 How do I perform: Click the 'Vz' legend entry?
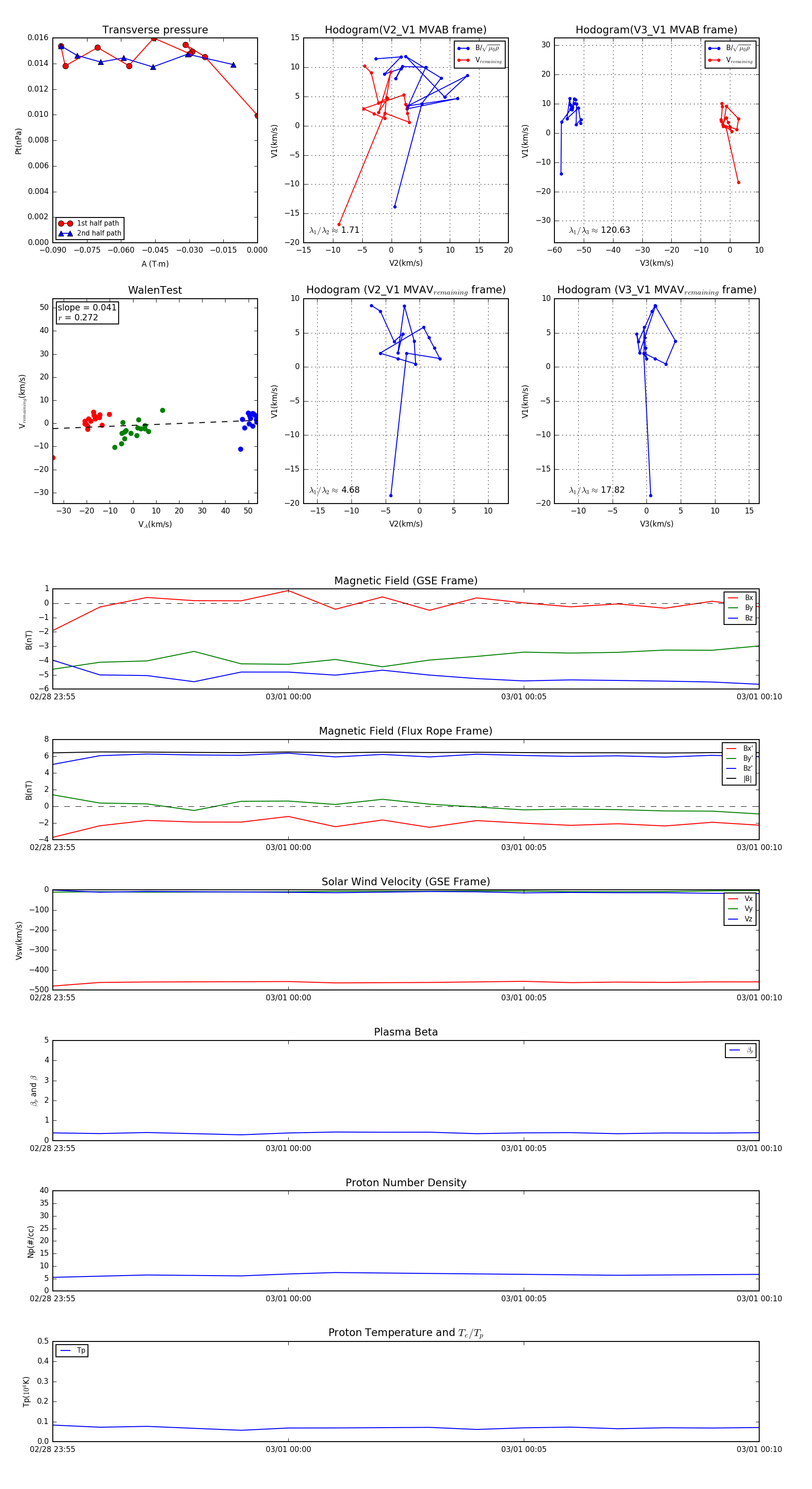pyautogui.click(x=740, y=919)
